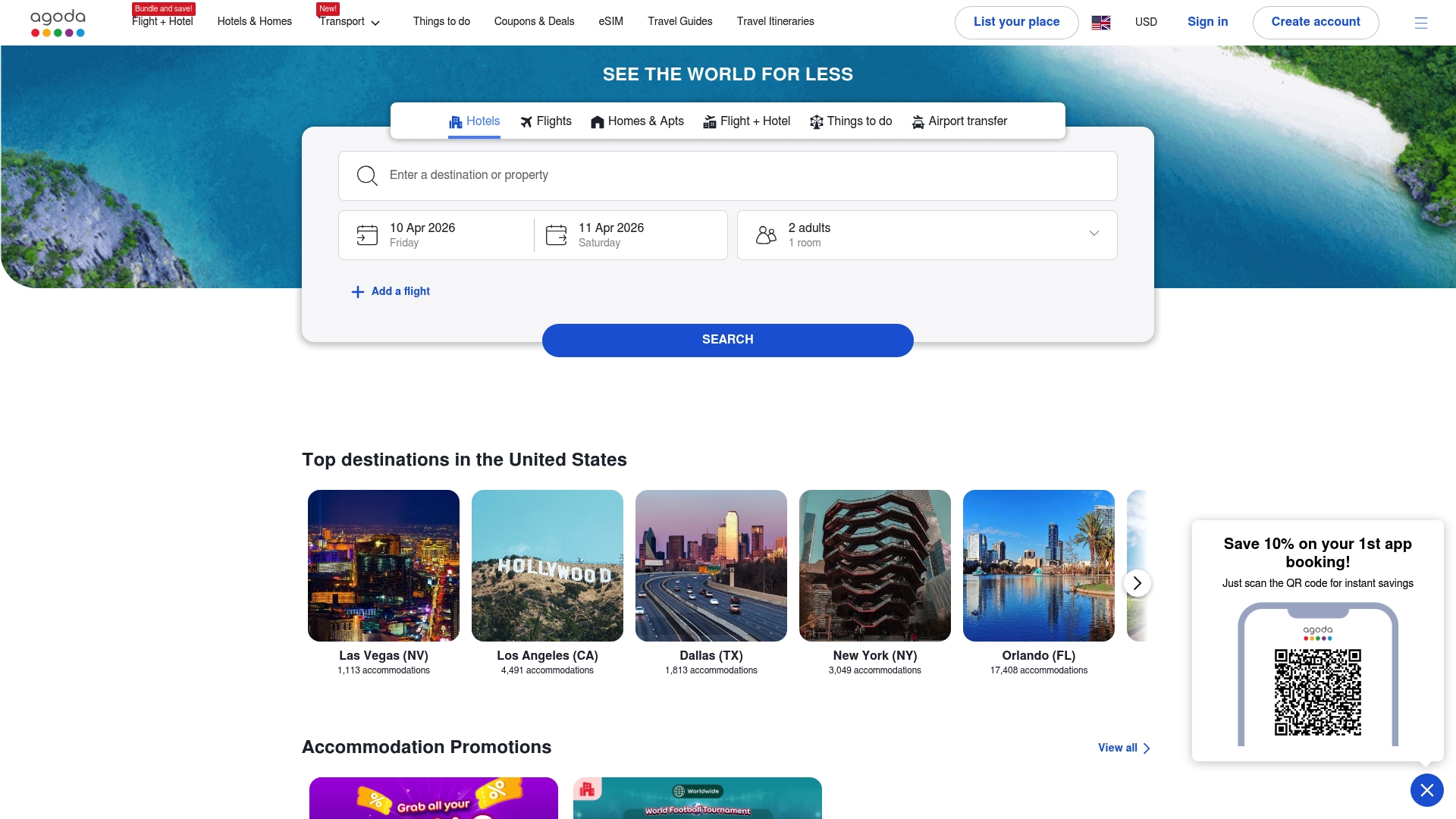Image resolution: width=1456 pixels, height=819 pixels.
Task: Click the Airport transfer shuttle icon
Action: pos(917,121)
